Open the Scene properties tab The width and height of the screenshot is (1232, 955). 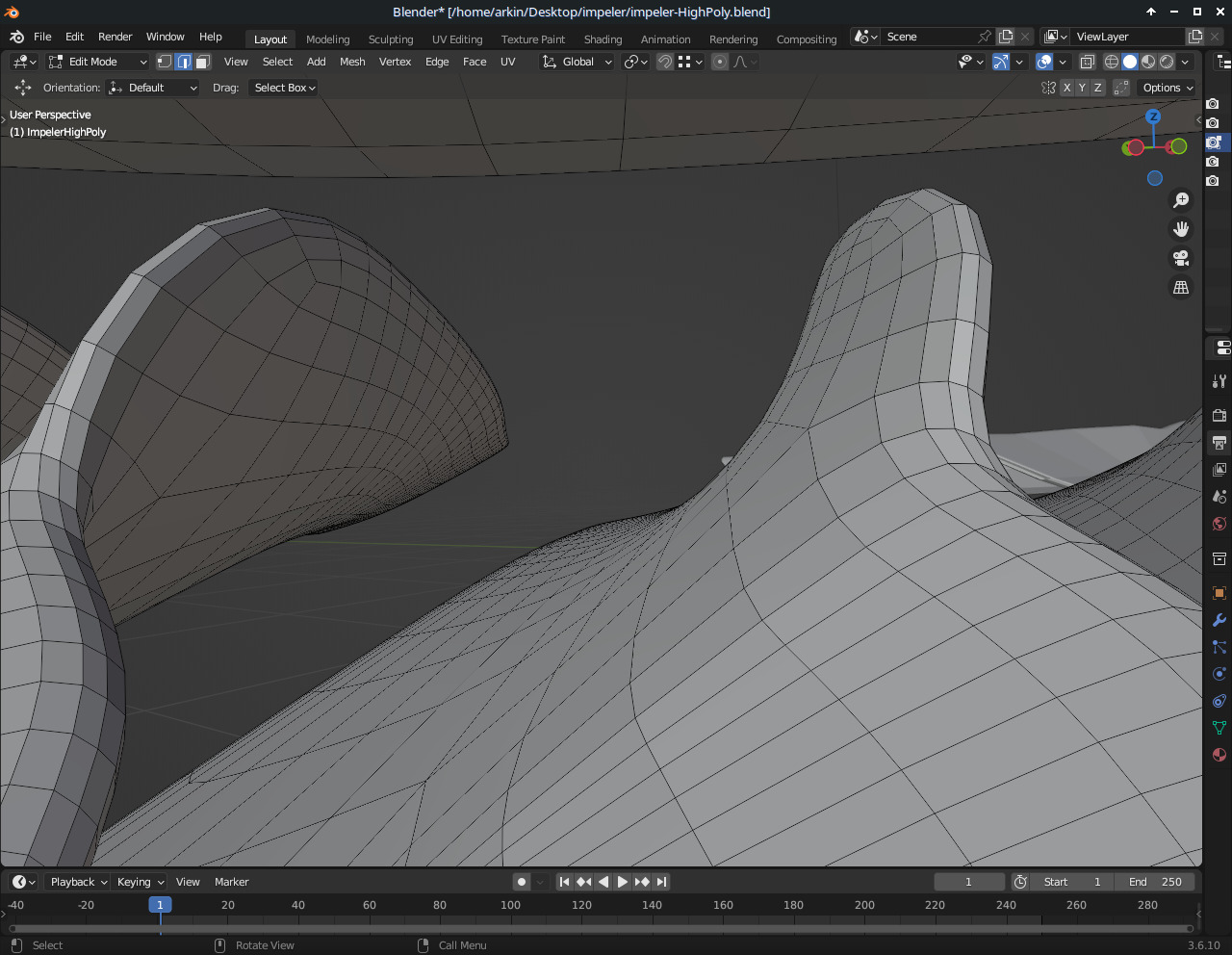1219,497
